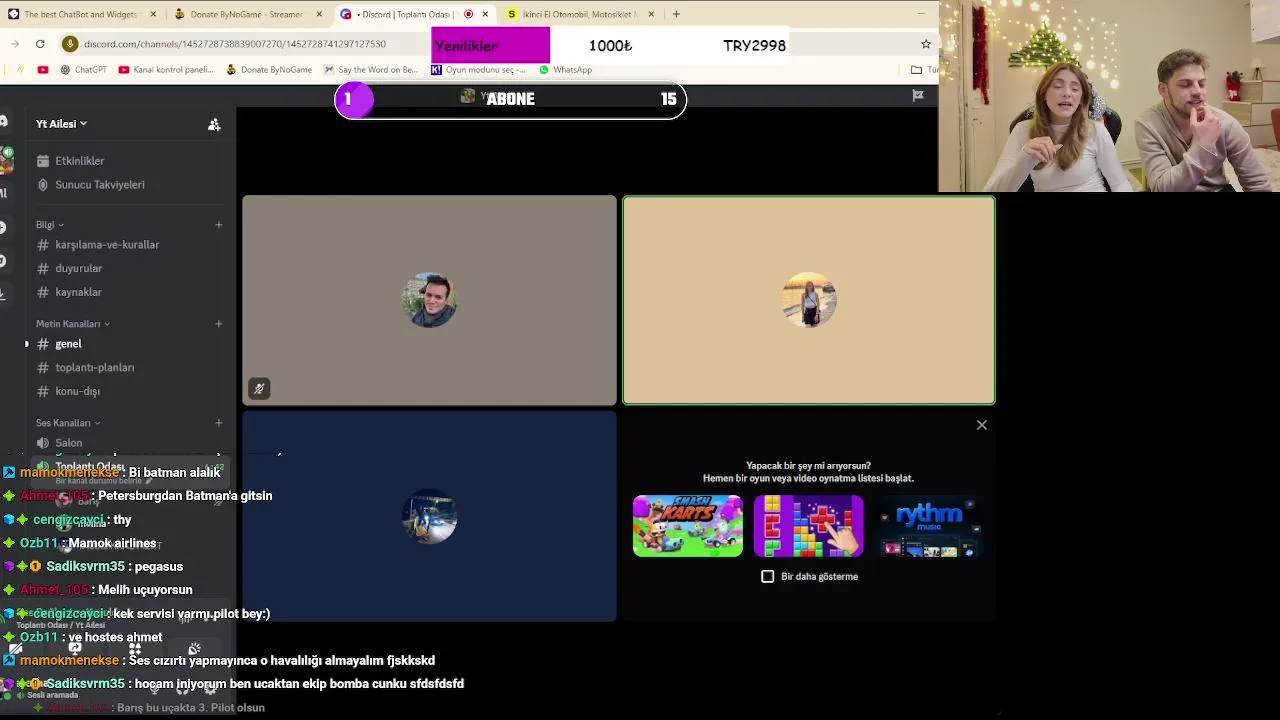Add a channel to Ses Kanalları category
The height and width of the screenshot is (720, 1280).
tap(218, 423)
